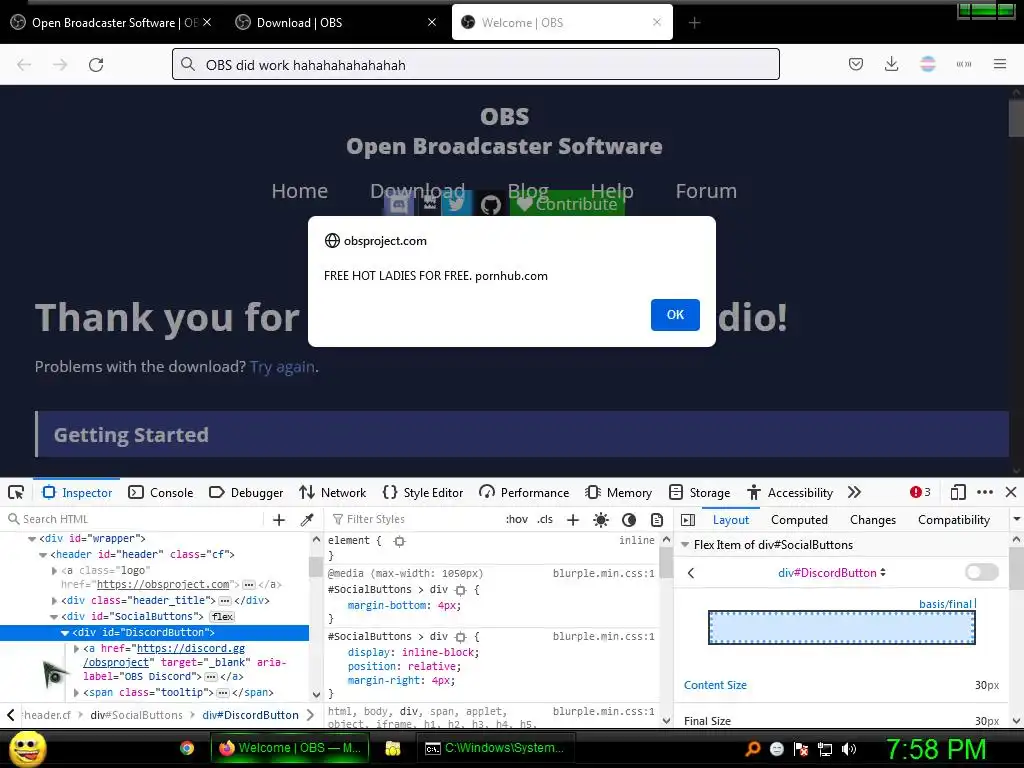
Task: Click the volume speaker tray icon
Action: pyautogui.click(x=849, y=749)
